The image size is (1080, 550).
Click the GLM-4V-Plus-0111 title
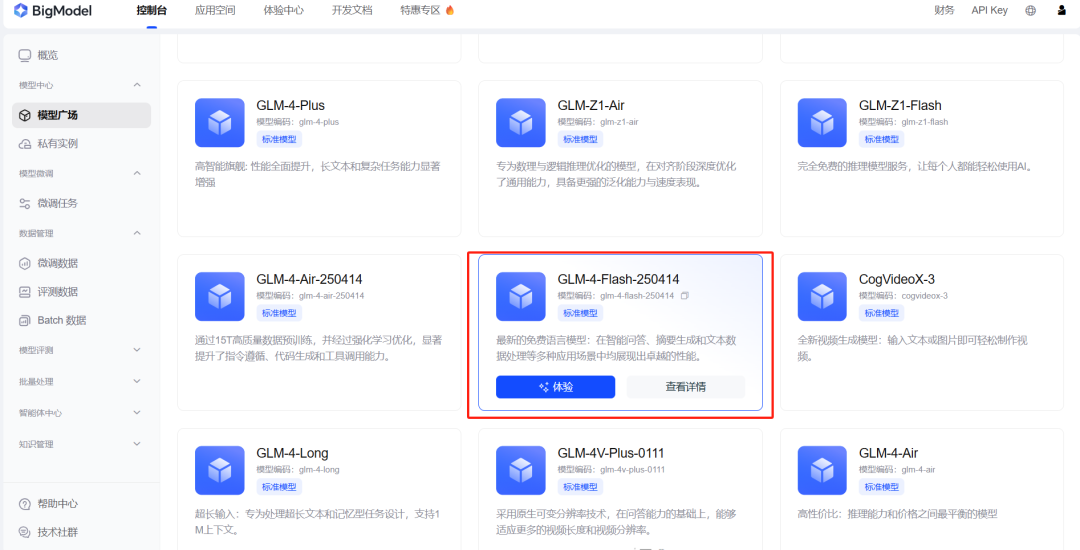tap(611, 453)
